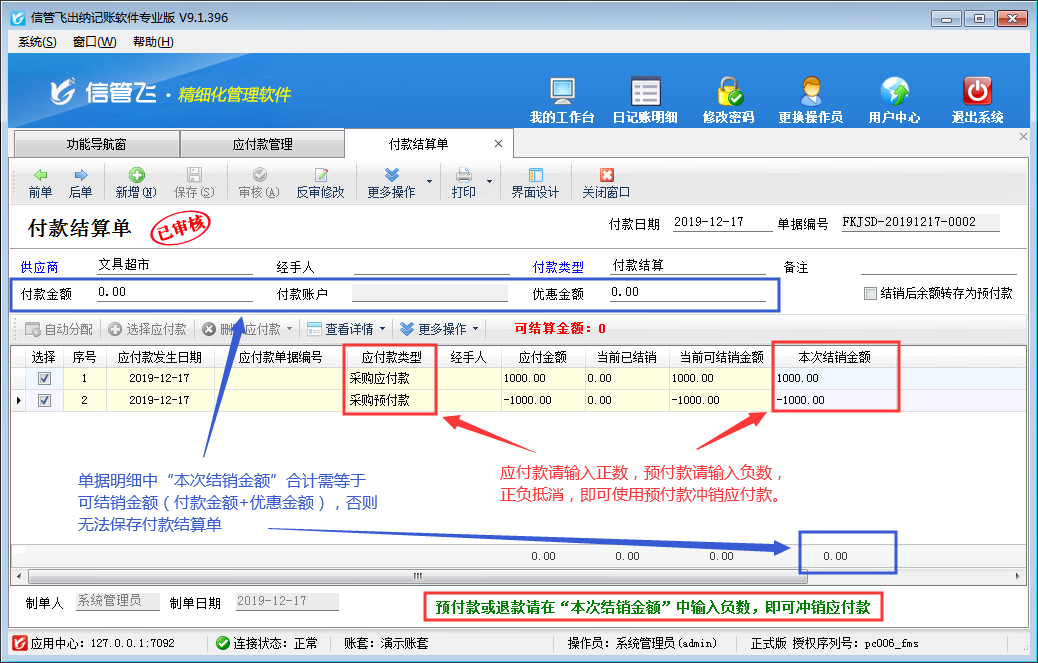This screenshot has width=1038, height=663.
Task: Click the 供应商 supplier link label
Action: click(x=40, y=267)
